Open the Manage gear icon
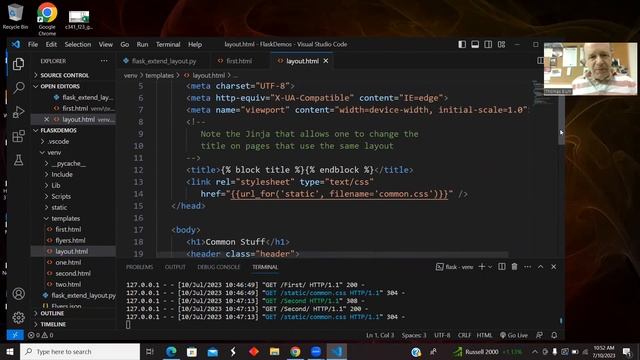Screen dimensions: 640x360 coord(18,317)
